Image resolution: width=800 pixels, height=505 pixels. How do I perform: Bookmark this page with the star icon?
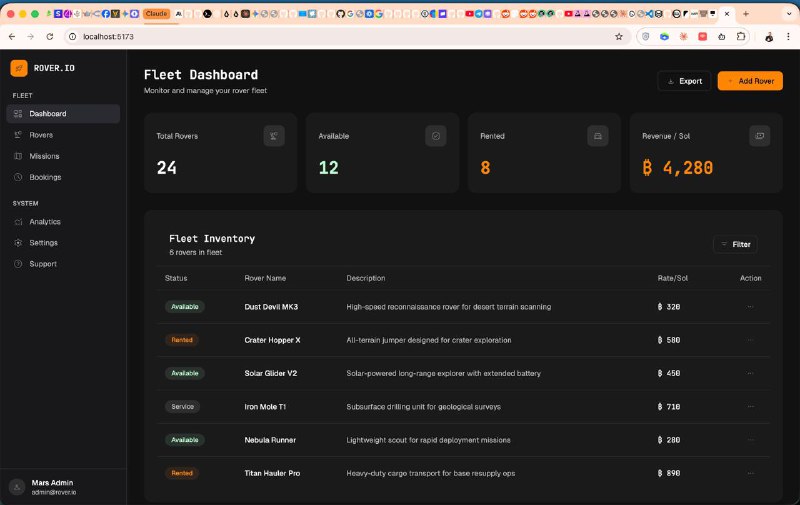tap(619, 36)
